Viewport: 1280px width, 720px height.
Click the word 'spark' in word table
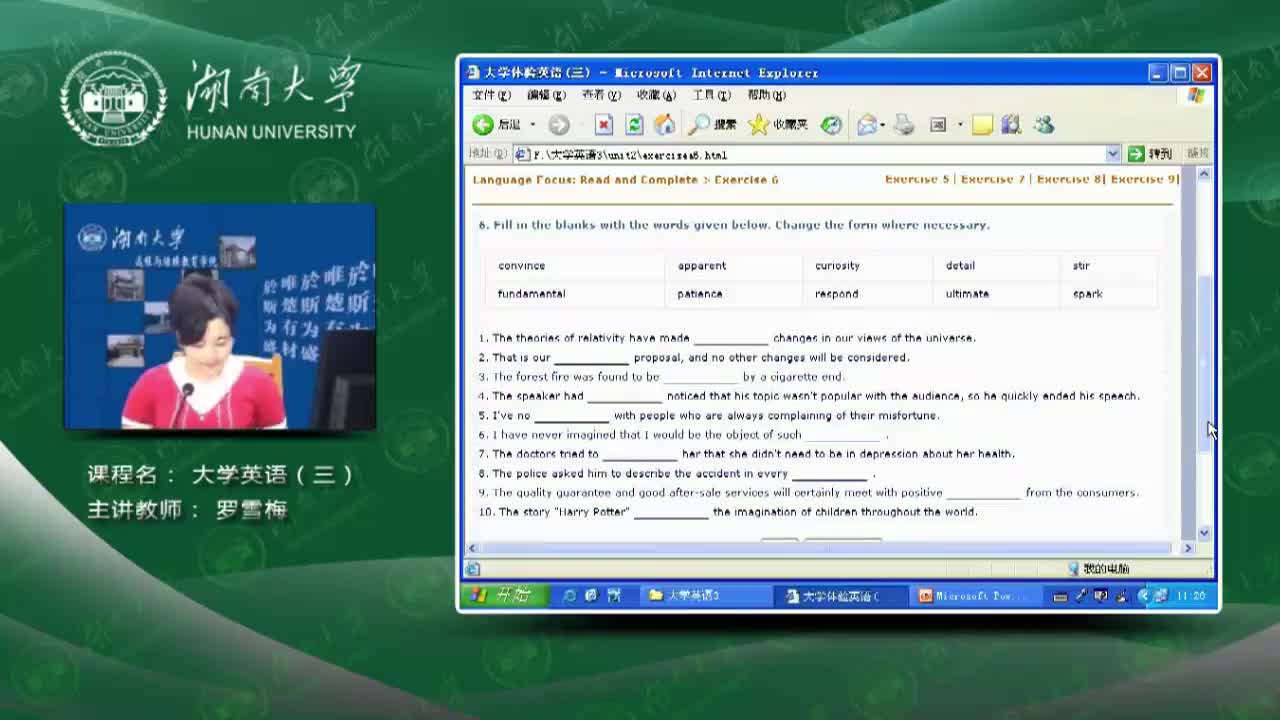[x=1087, y=294]
